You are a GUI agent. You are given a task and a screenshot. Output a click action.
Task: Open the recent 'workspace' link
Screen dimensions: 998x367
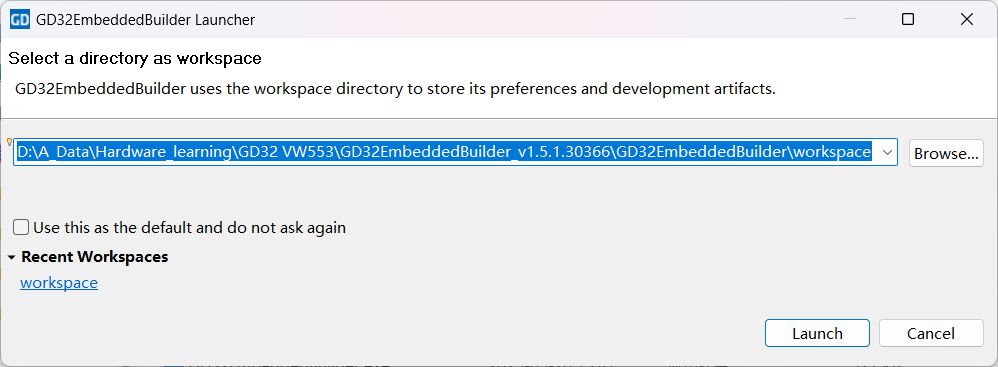tap(59, 282)
